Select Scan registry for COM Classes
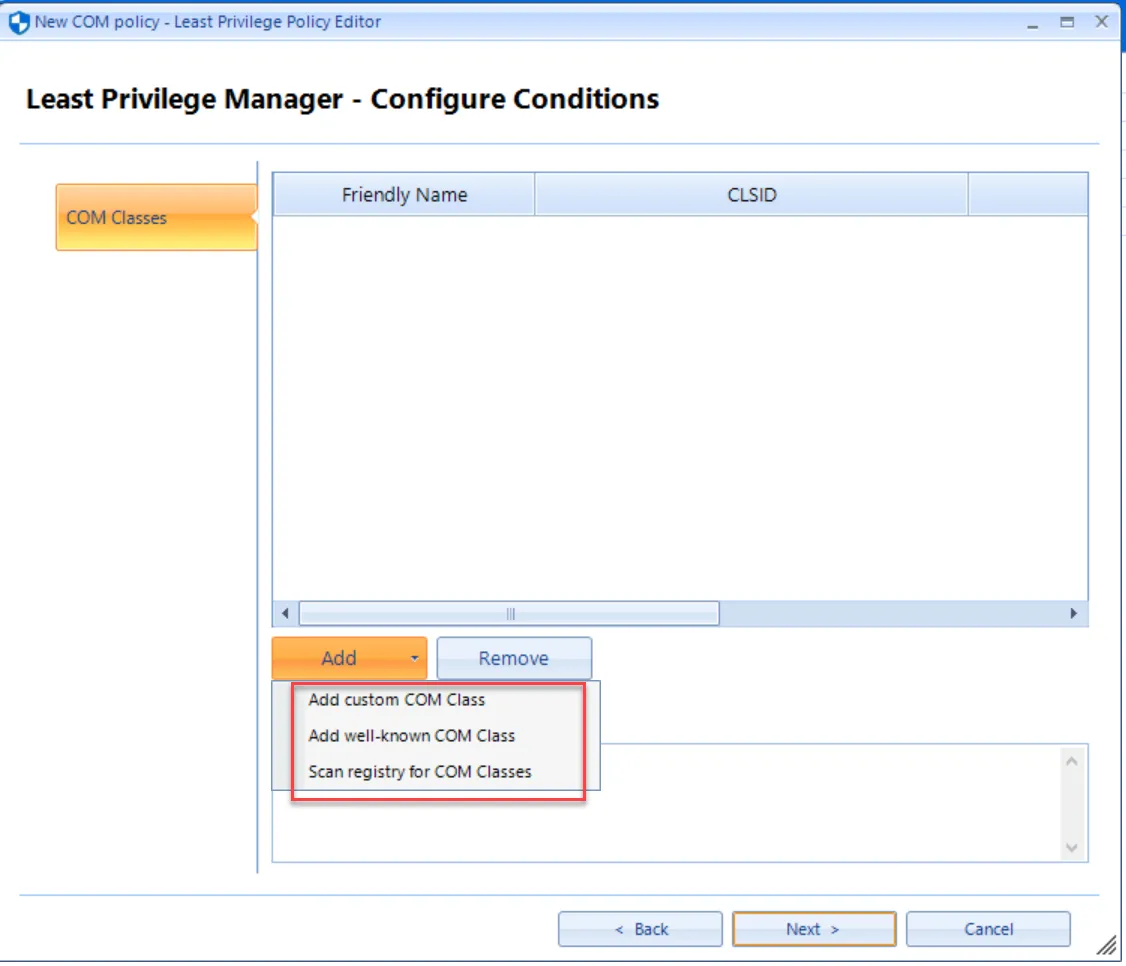 [x=419, y=771]
